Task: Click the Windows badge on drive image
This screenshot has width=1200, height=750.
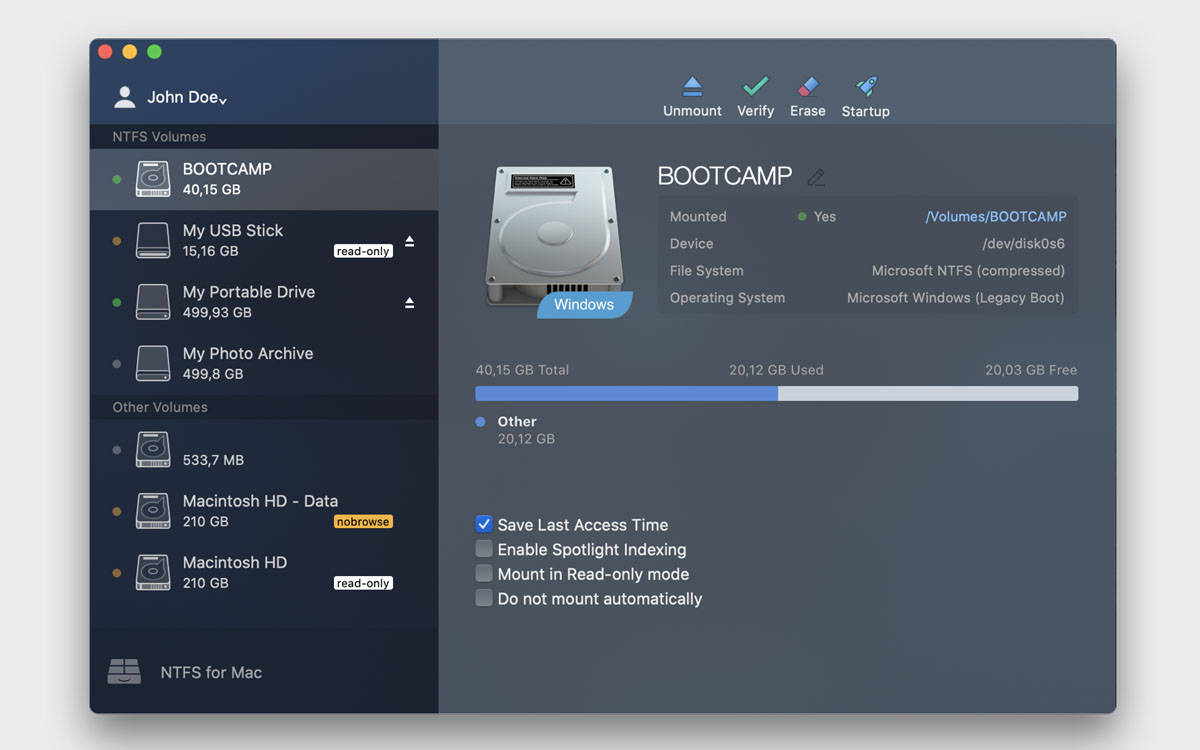Action: (x=584, y=305)
